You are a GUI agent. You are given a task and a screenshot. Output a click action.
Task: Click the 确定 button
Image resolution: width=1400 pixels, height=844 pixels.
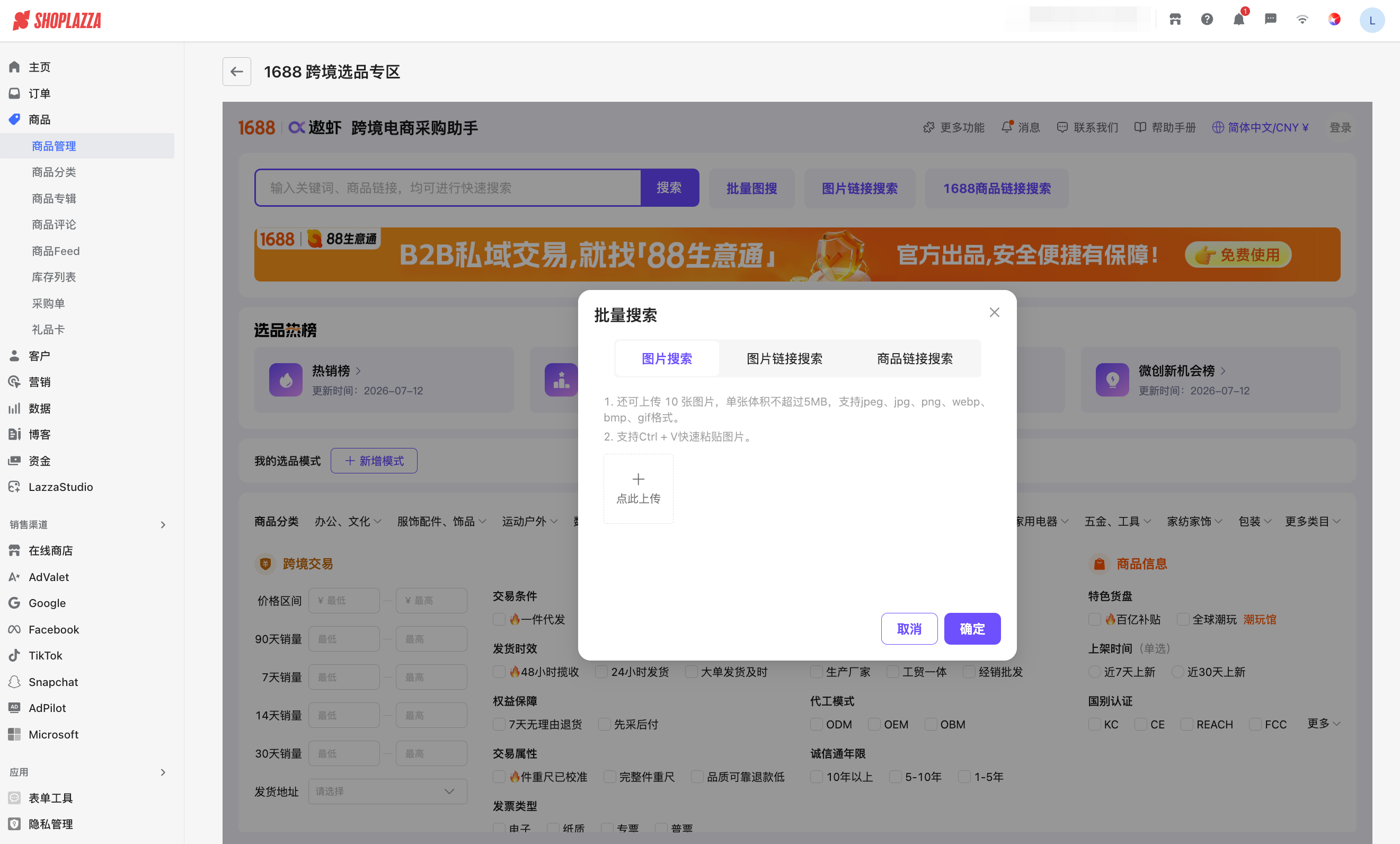[972, 629]
